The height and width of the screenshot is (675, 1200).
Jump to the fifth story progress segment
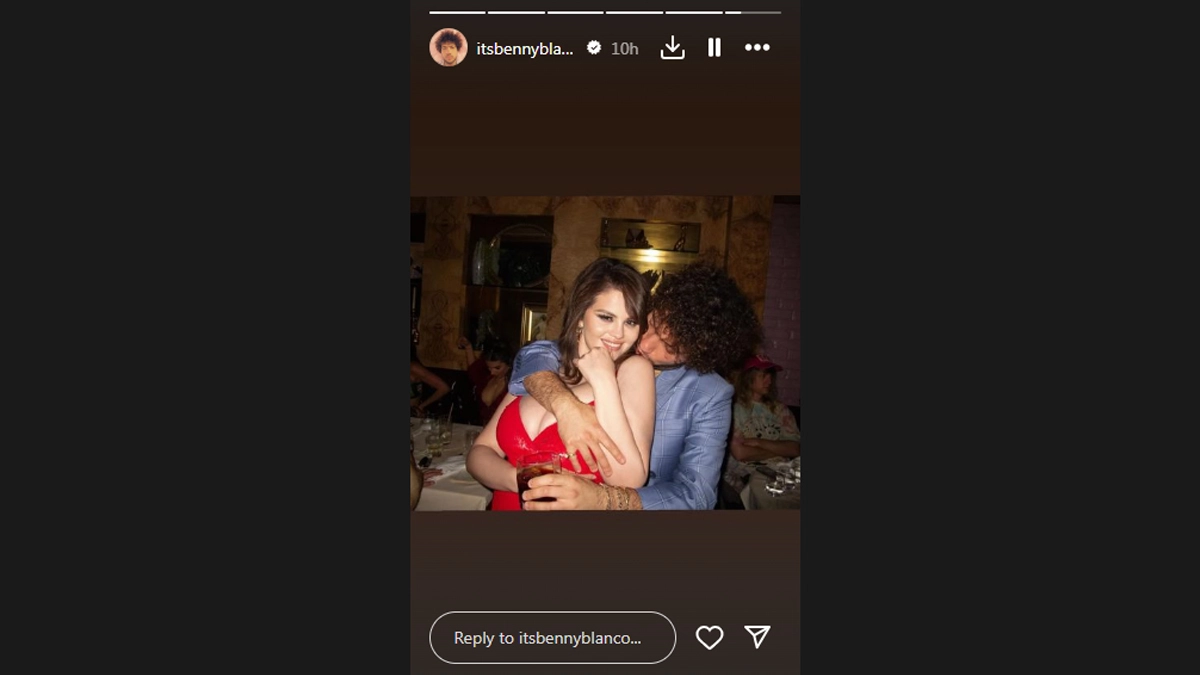693,12
